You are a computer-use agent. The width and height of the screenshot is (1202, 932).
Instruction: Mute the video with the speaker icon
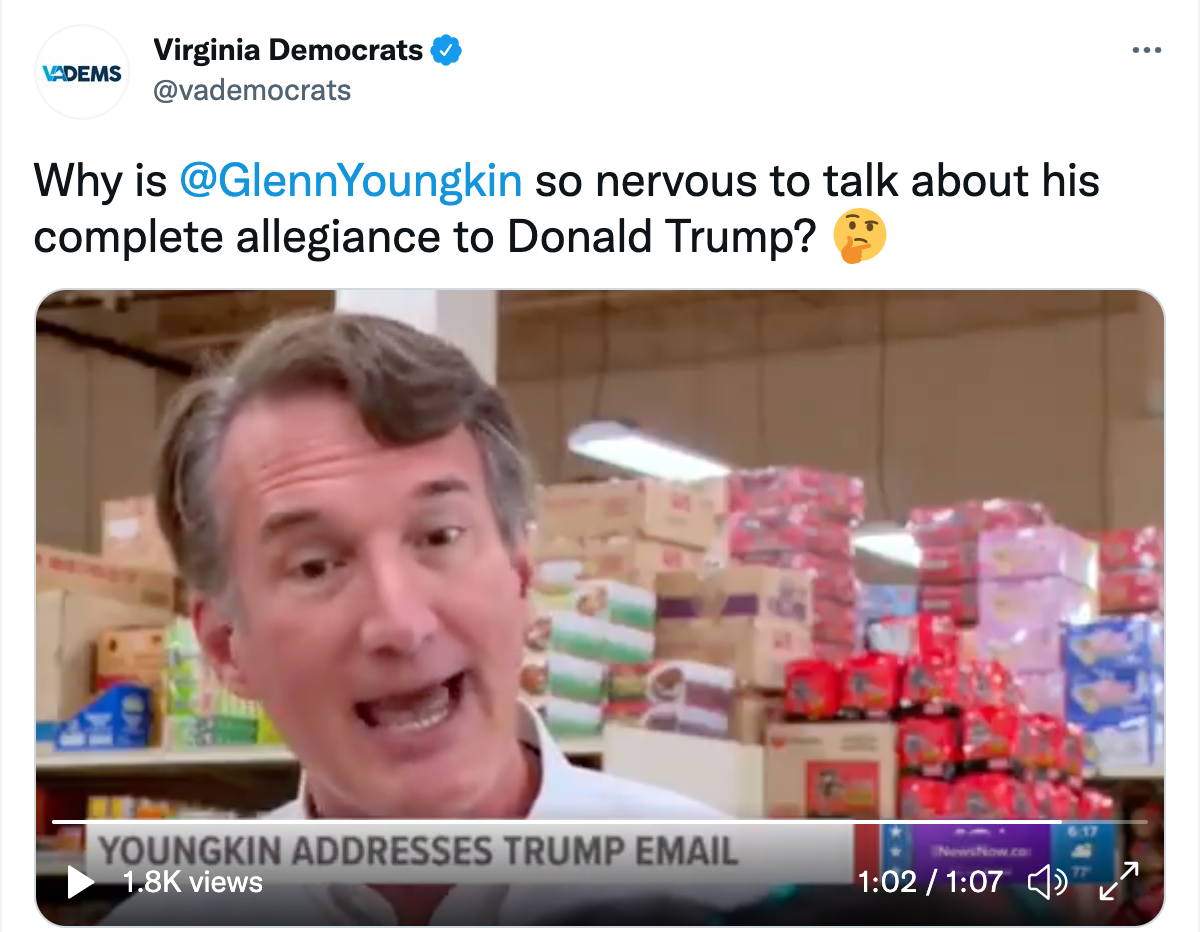point(1048,881)
